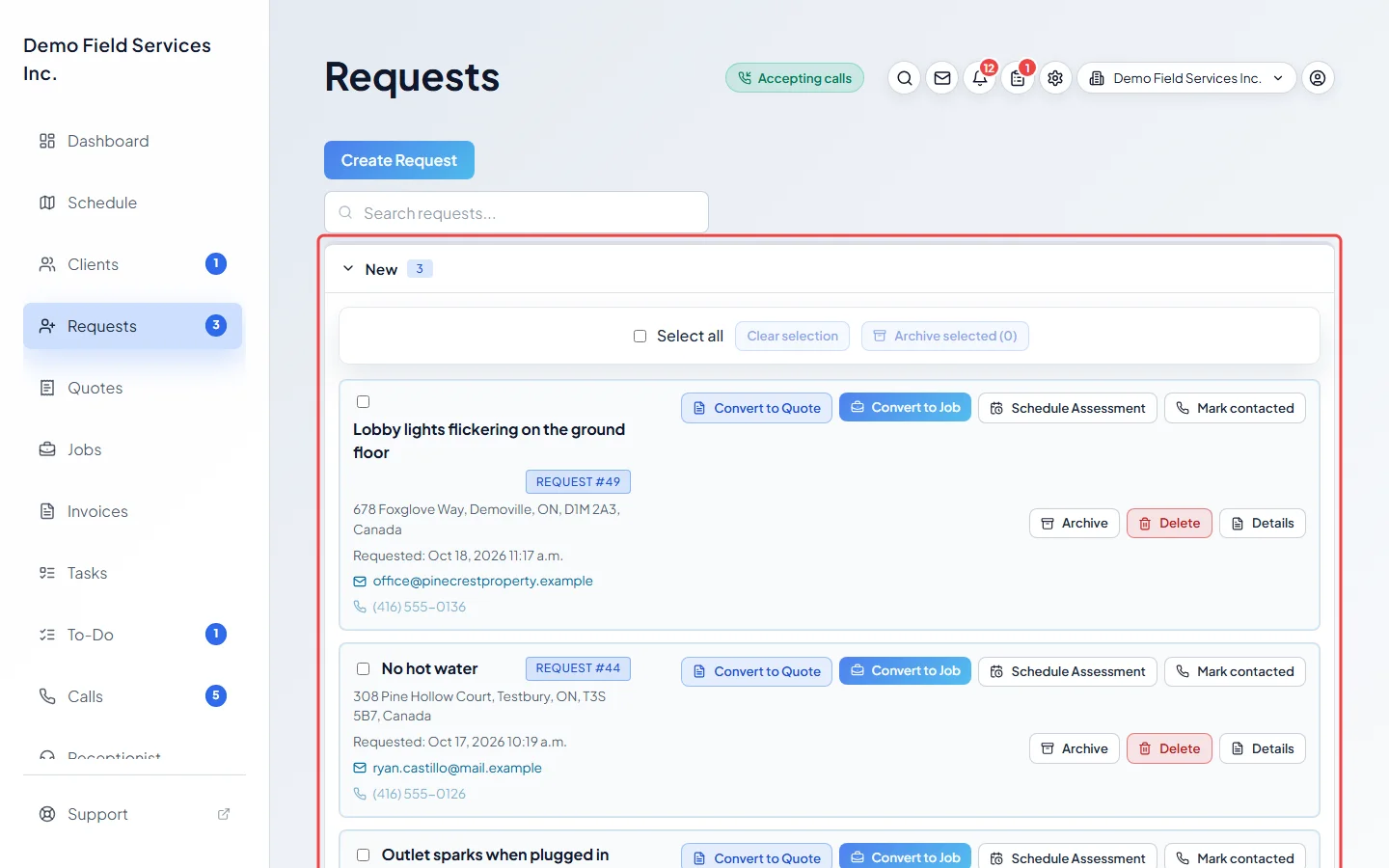Click the Create Request button

pos(399,160)
